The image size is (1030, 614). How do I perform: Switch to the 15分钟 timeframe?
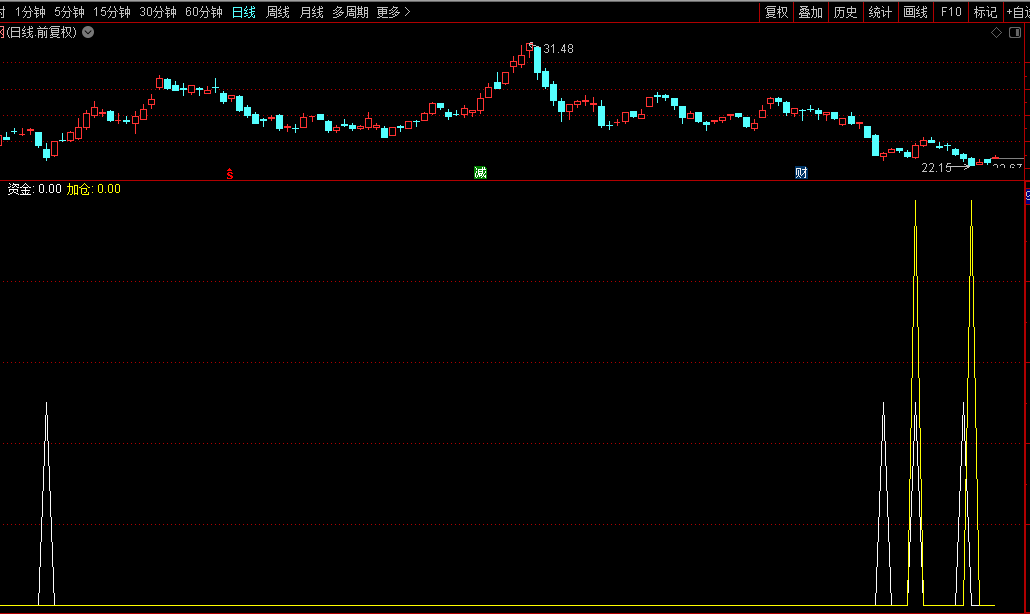click(x=111, y=12)
